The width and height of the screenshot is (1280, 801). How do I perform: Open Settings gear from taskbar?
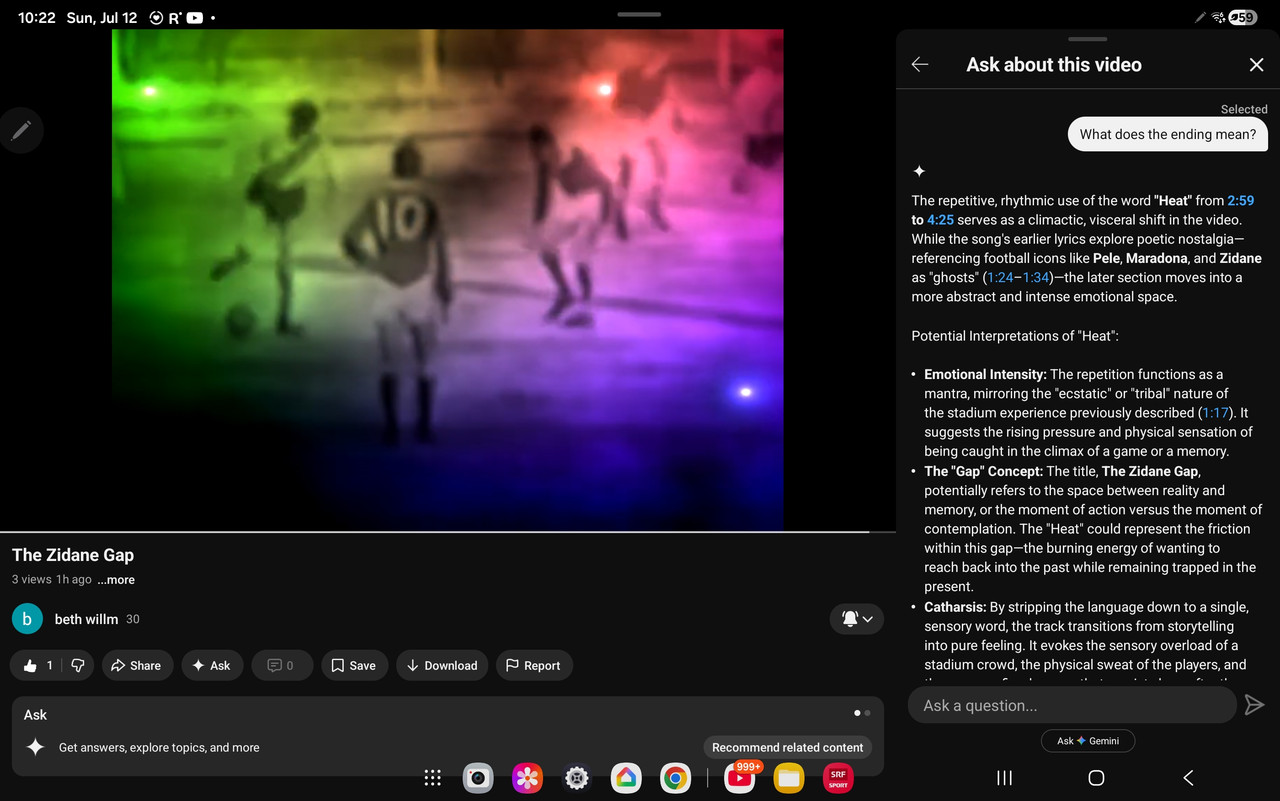click(x=576, y=778)
